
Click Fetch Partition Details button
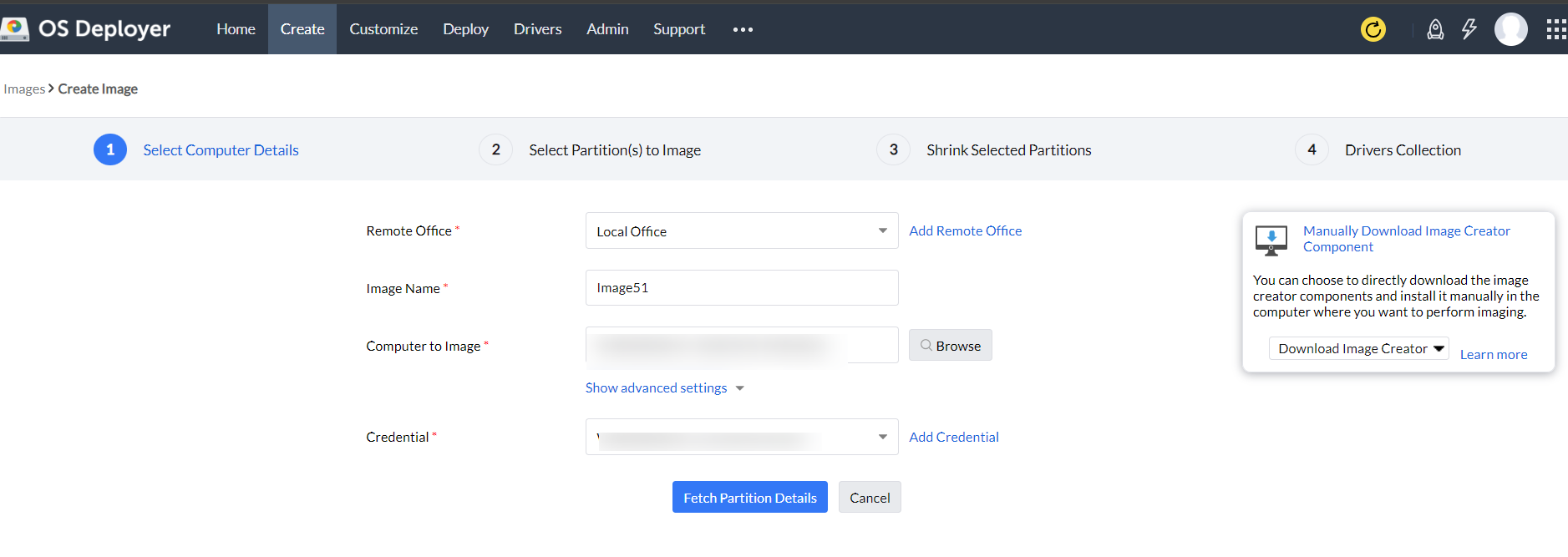[749, 498]
